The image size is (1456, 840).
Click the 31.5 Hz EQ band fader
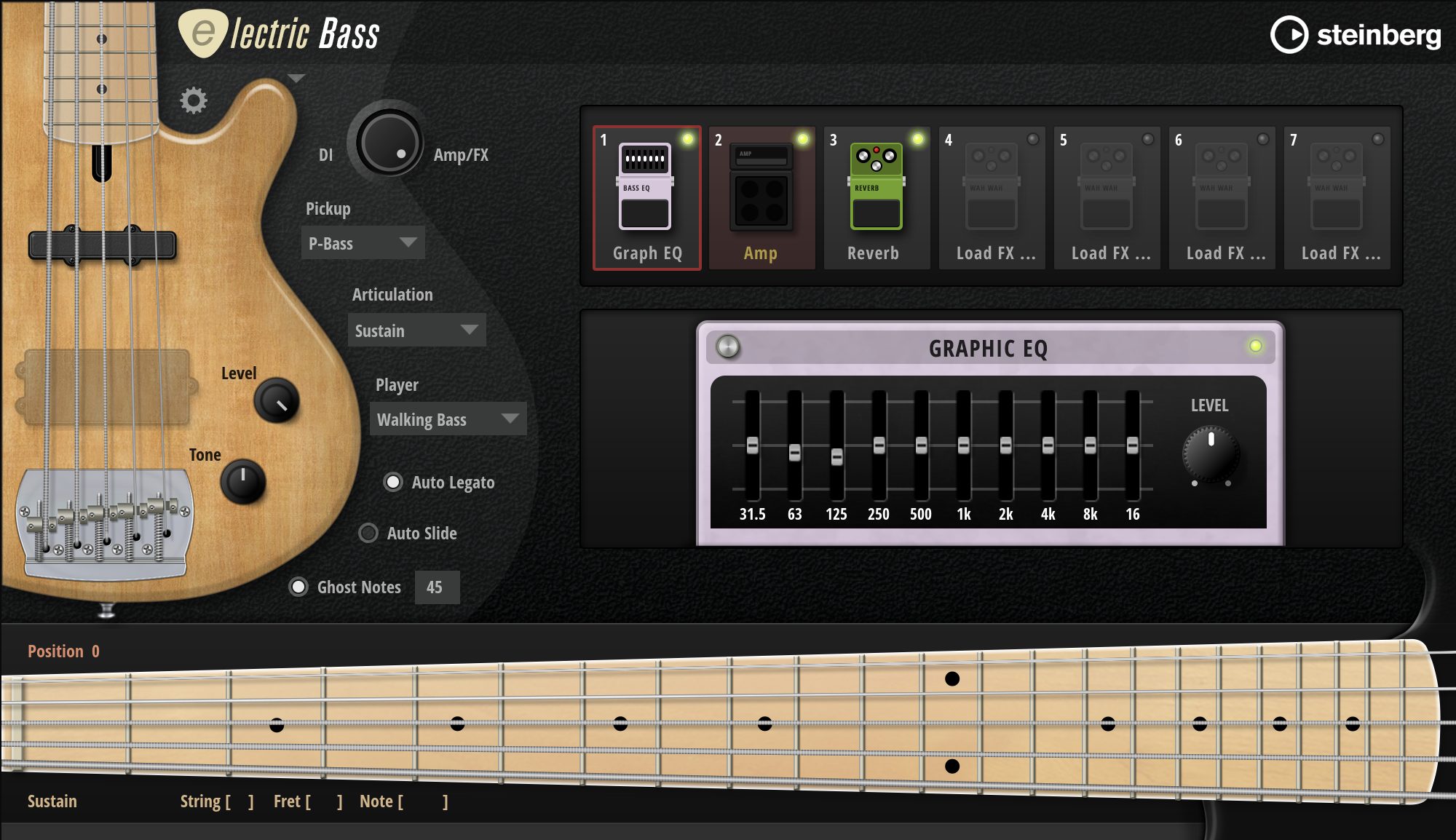[x=752, y=445]
